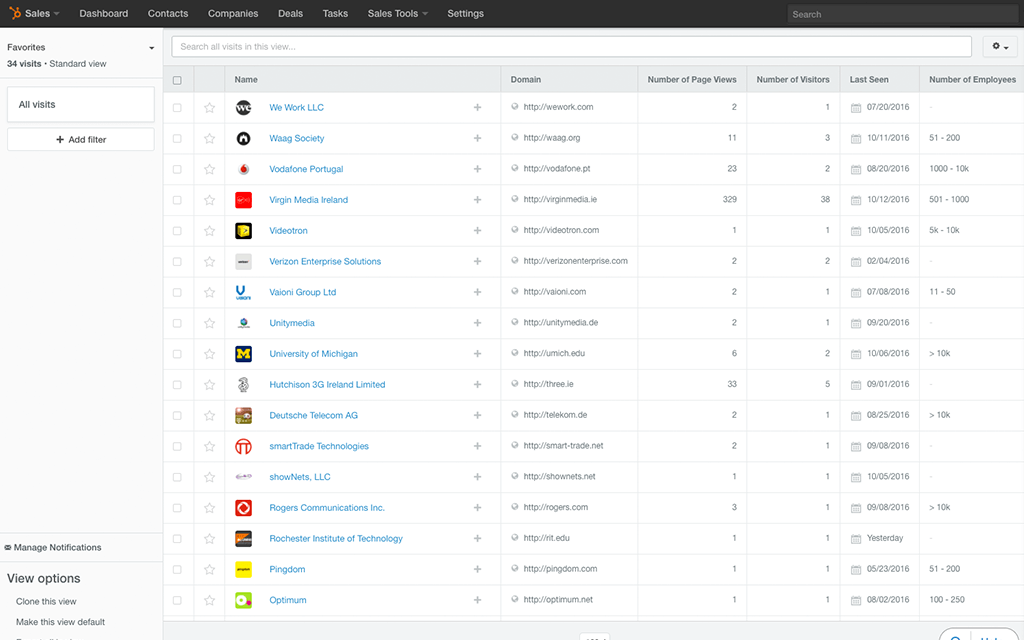
Task: Click Clone this view
Action: (x=46, y=601)
